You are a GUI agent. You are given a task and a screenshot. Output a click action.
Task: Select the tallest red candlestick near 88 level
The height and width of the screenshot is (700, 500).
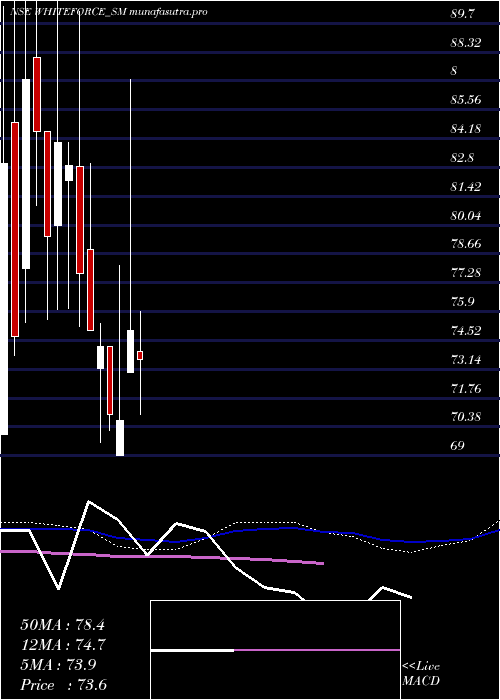point(37,94)
